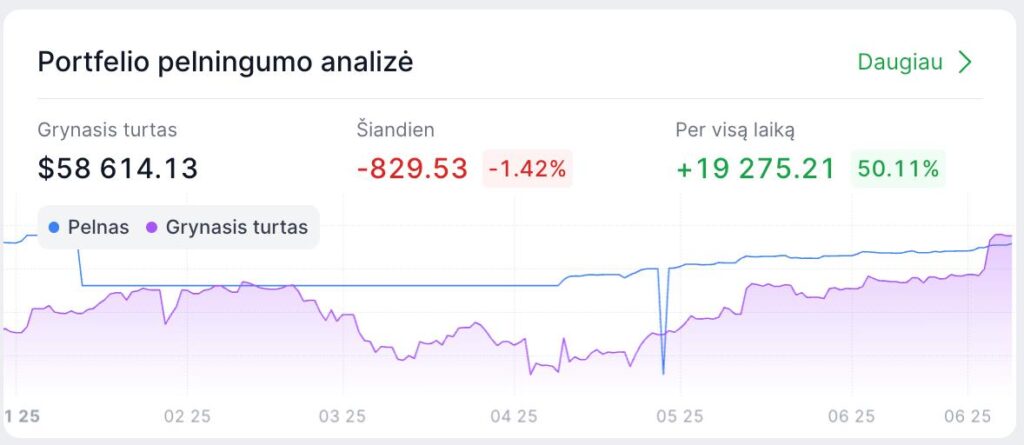Select the 04 25 axis date marker
The width and height of the screenshot is (1024, 445).
coord(514,415)
